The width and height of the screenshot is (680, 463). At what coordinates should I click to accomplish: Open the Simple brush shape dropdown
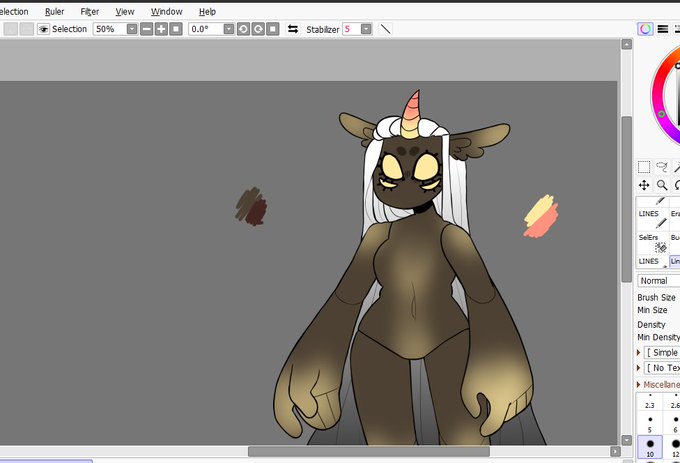(662, 352)
